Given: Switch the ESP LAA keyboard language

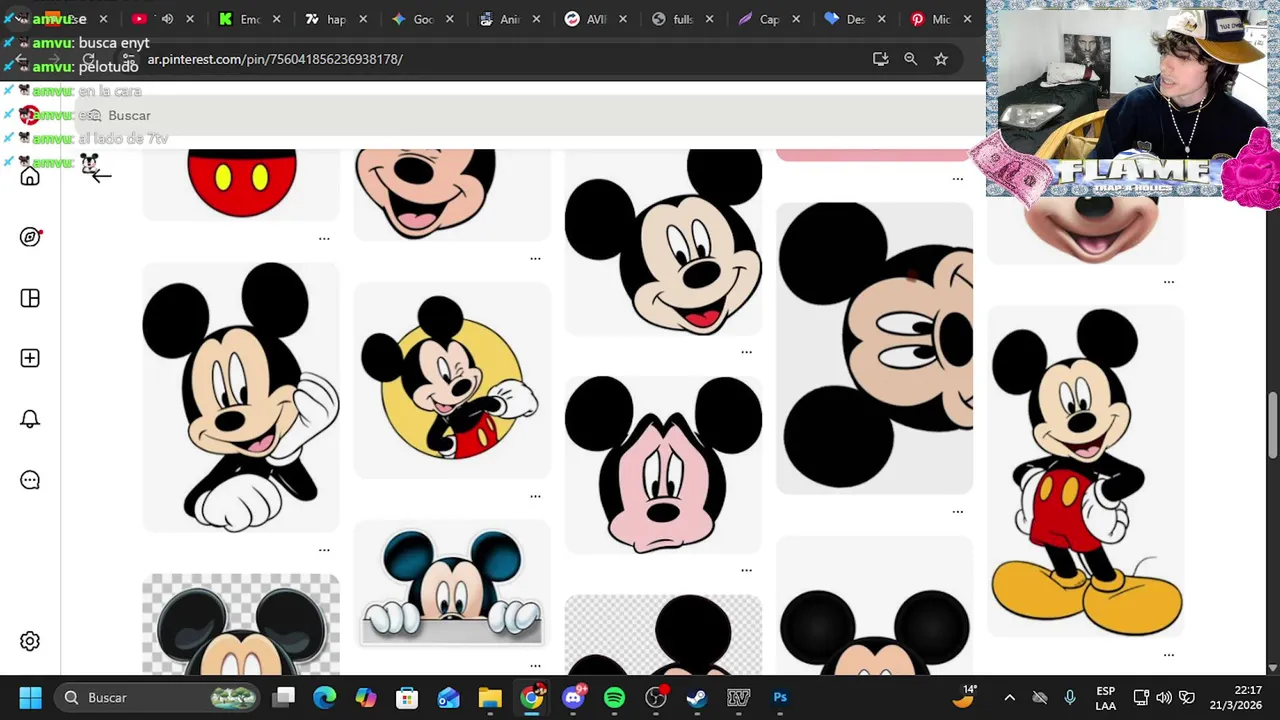Looking at the screenshot, I should coord(1105,698).
